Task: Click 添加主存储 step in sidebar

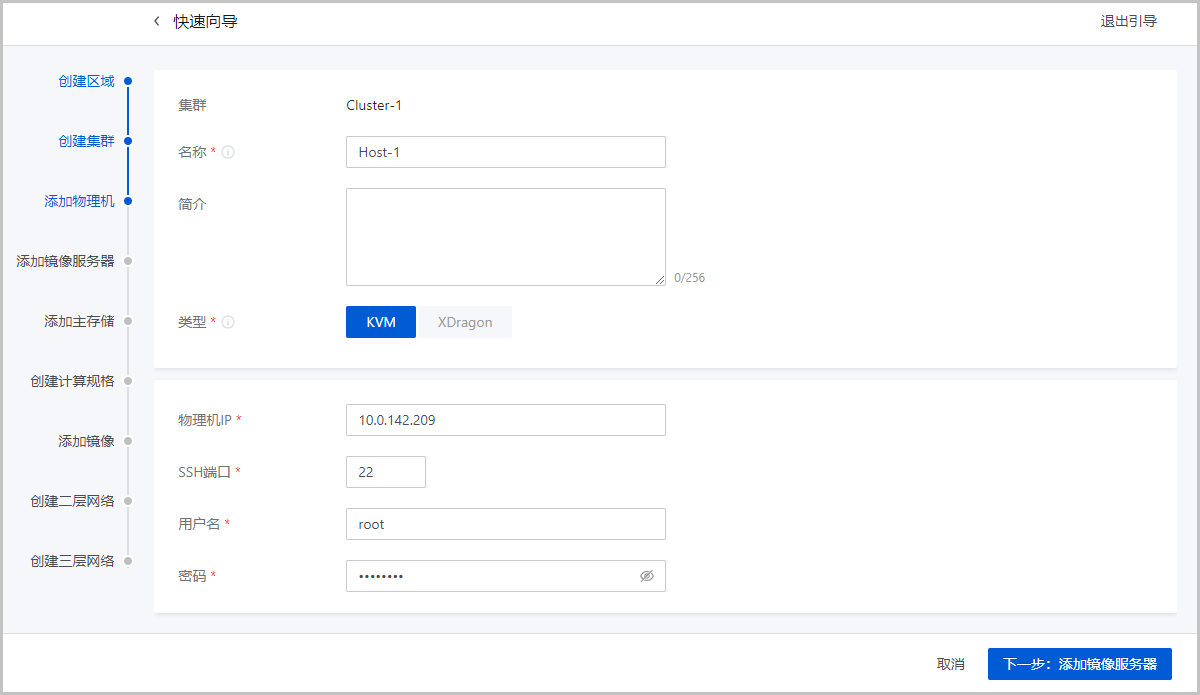Action: click(79, 321)
